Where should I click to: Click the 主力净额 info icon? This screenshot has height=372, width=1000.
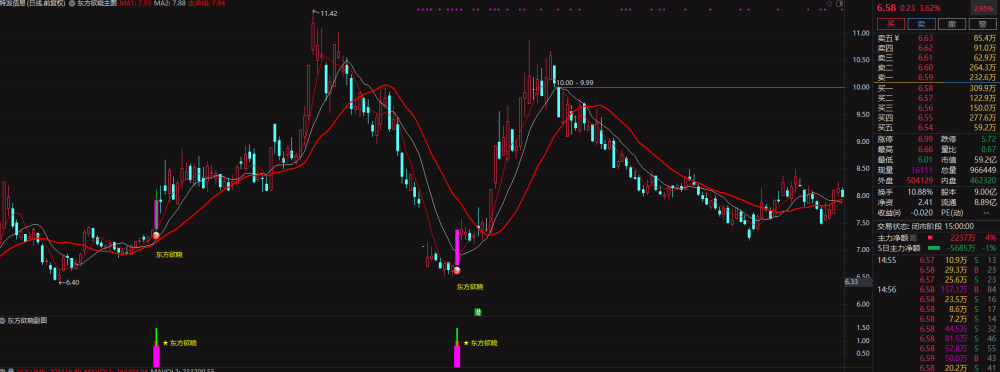(x=913, y=237)
